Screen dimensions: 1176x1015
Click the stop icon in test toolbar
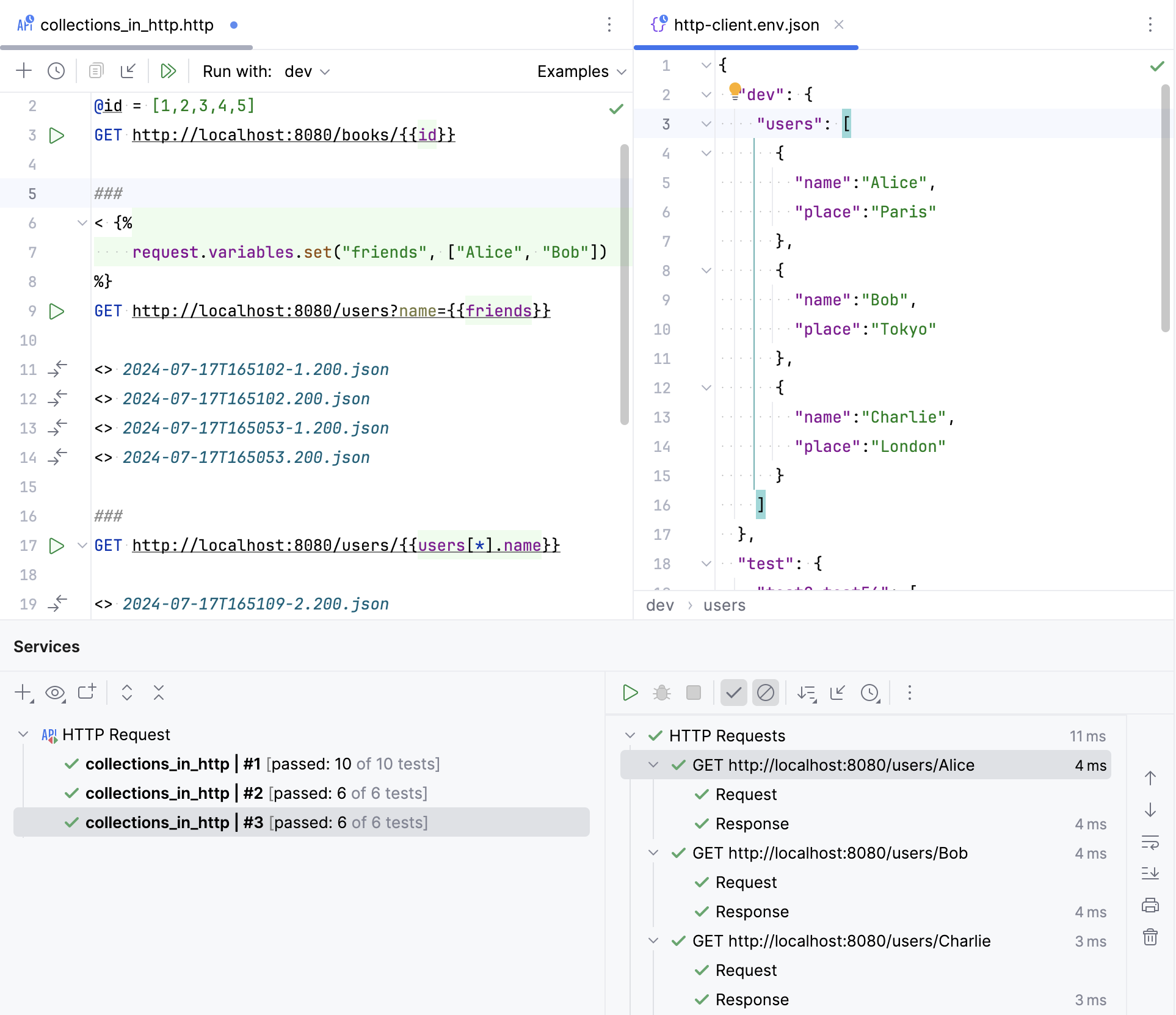(x=694, y=693)
